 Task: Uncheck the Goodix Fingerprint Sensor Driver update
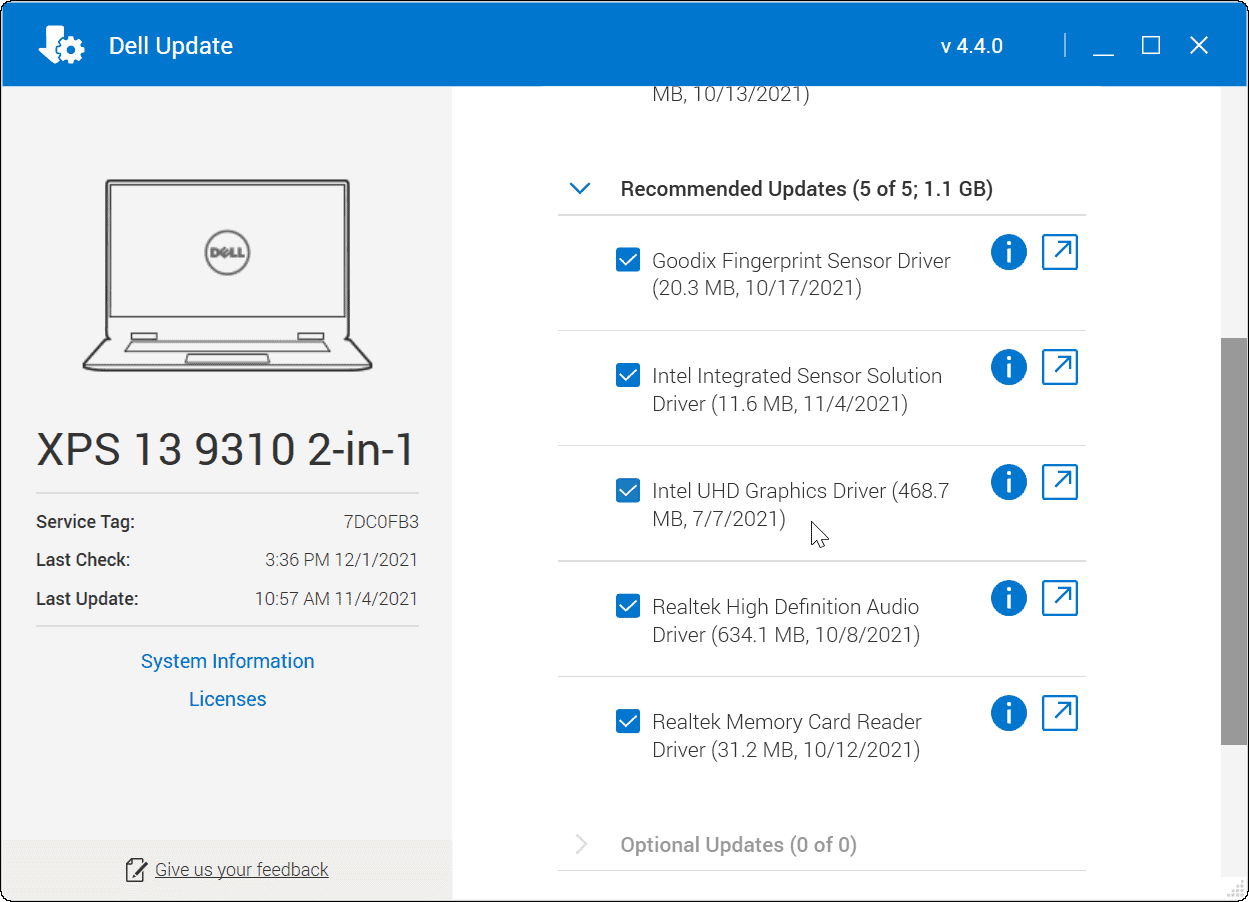click(627, 259)
